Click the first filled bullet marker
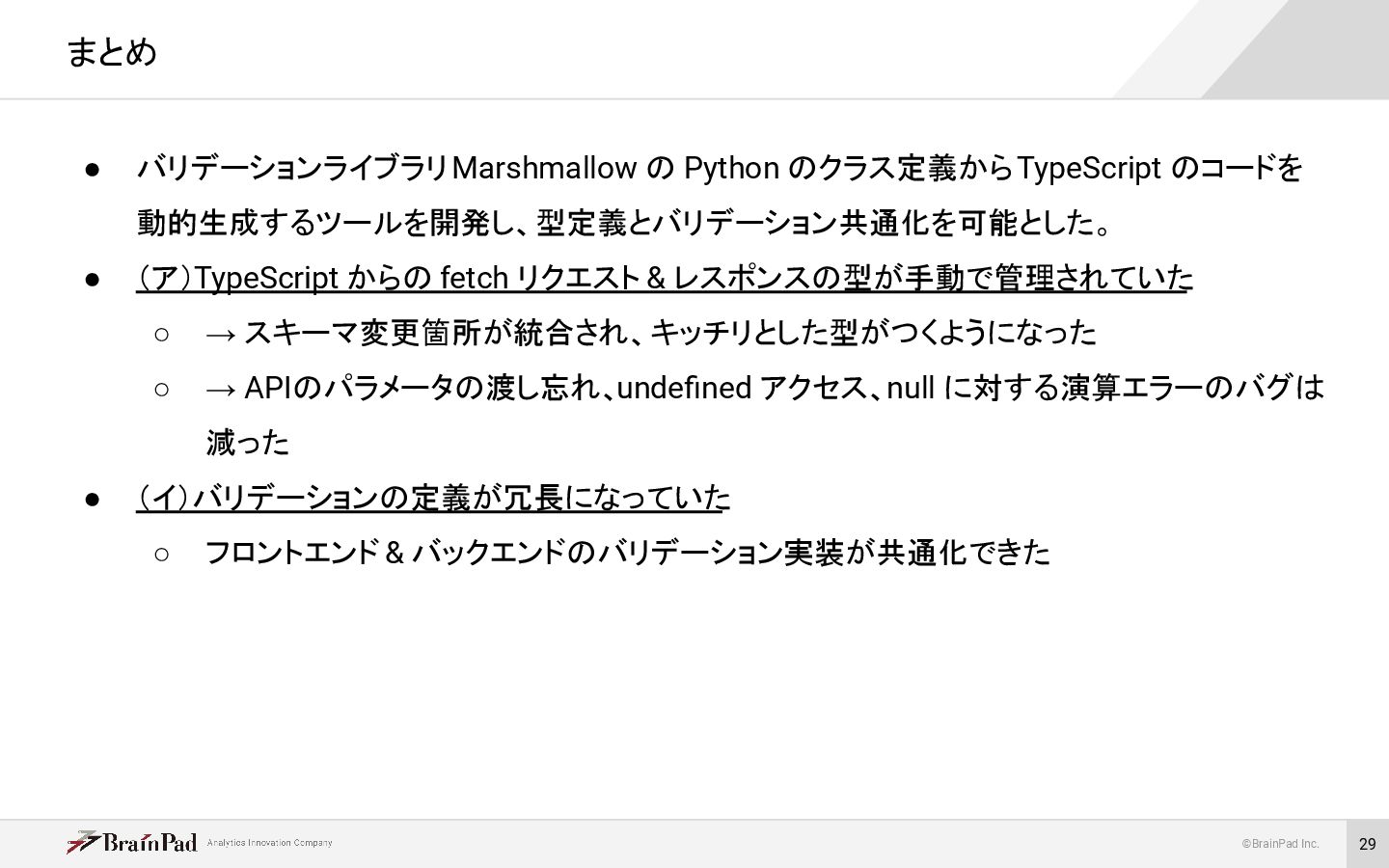Image resolution: width=1389 pixels, height=868 pixels. pos(93,170)
